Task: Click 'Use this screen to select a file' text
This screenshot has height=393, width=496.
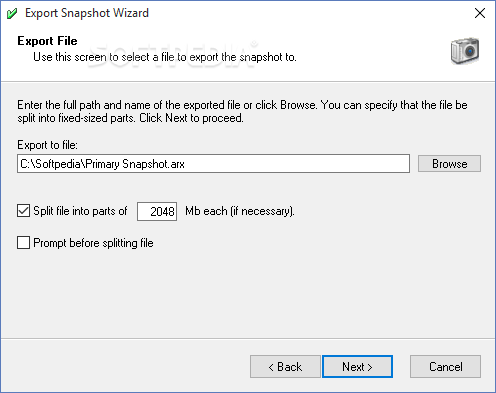Action: pos(165,57)
